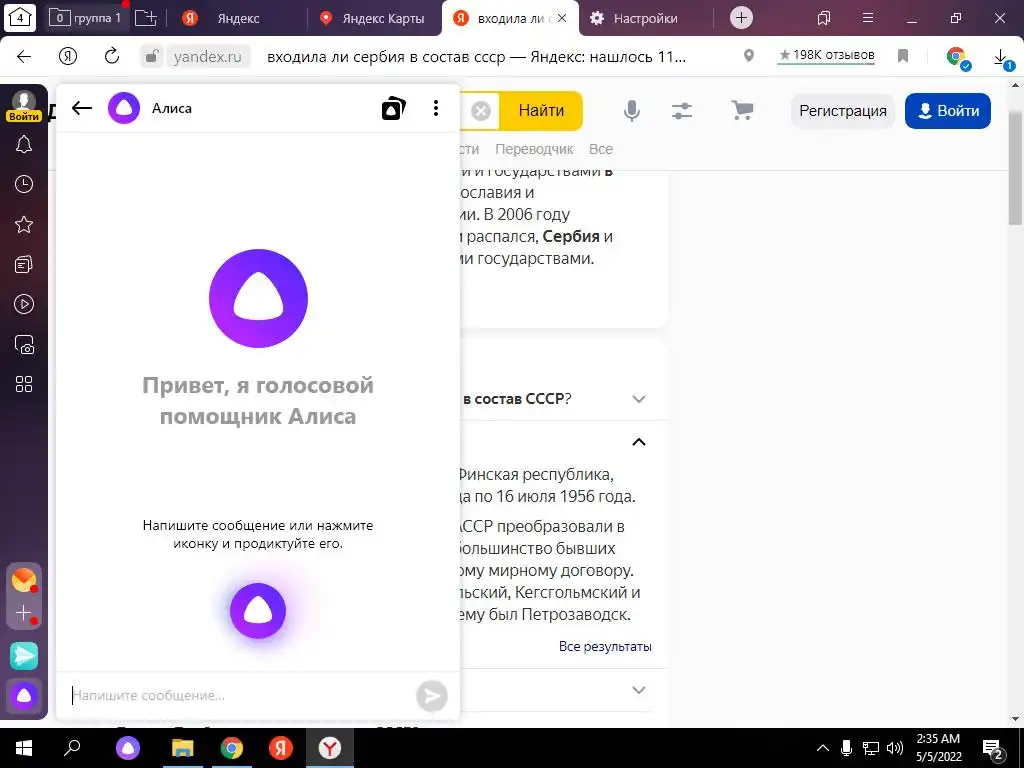1024x768 pixels.
Task: Start voice search microphone
Action: (x=632, y=111)
